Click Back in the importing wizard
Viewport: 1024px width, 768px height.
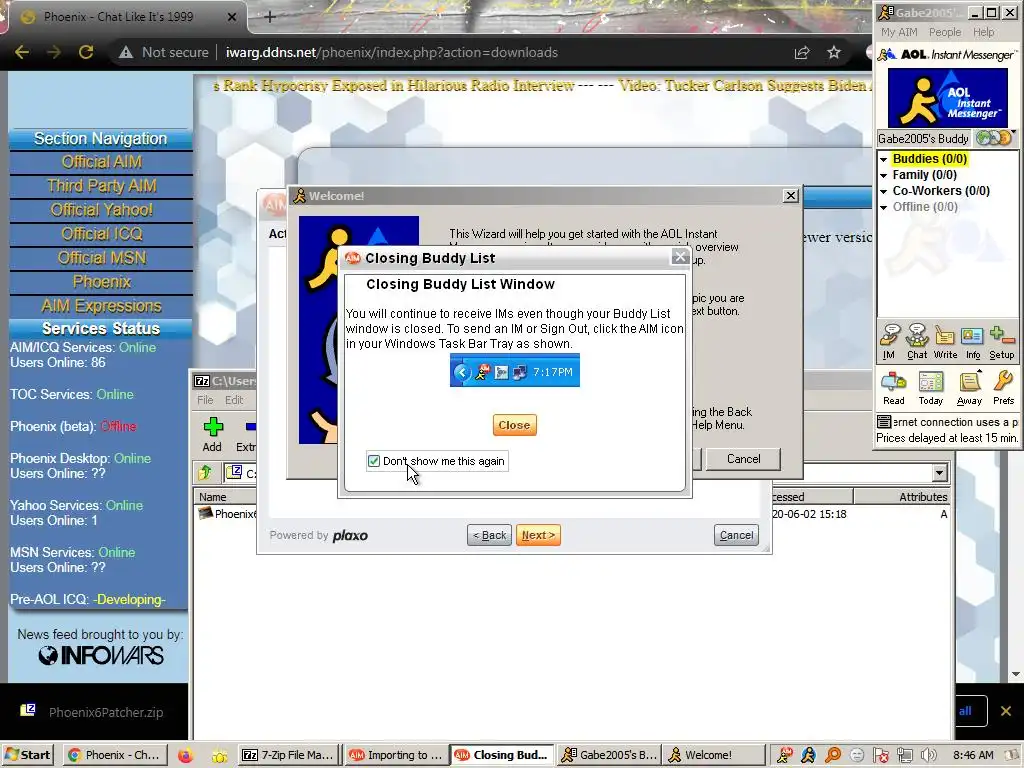pos(489,536)
